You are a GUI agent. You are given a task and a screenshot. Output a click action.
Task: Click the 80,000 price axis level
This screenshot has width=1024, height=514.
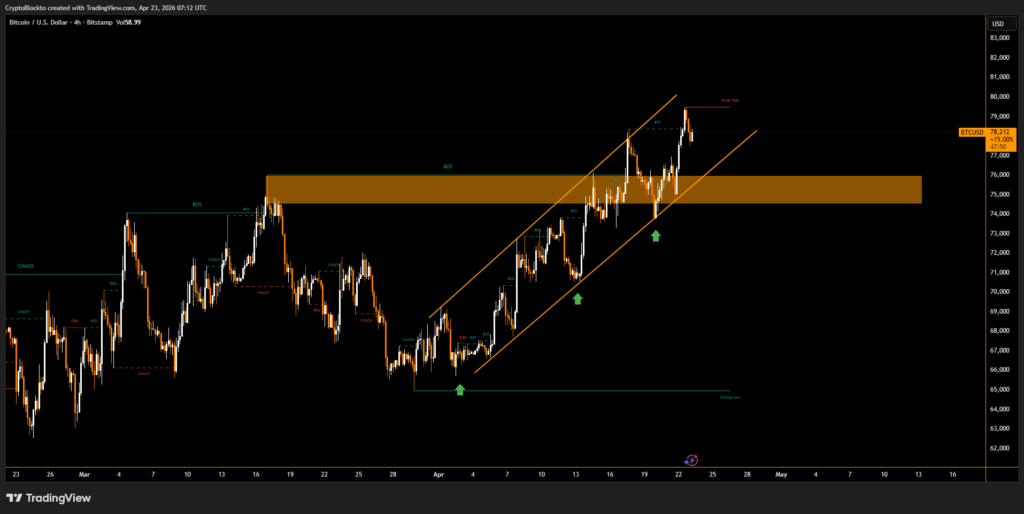[x=998, y=97]
